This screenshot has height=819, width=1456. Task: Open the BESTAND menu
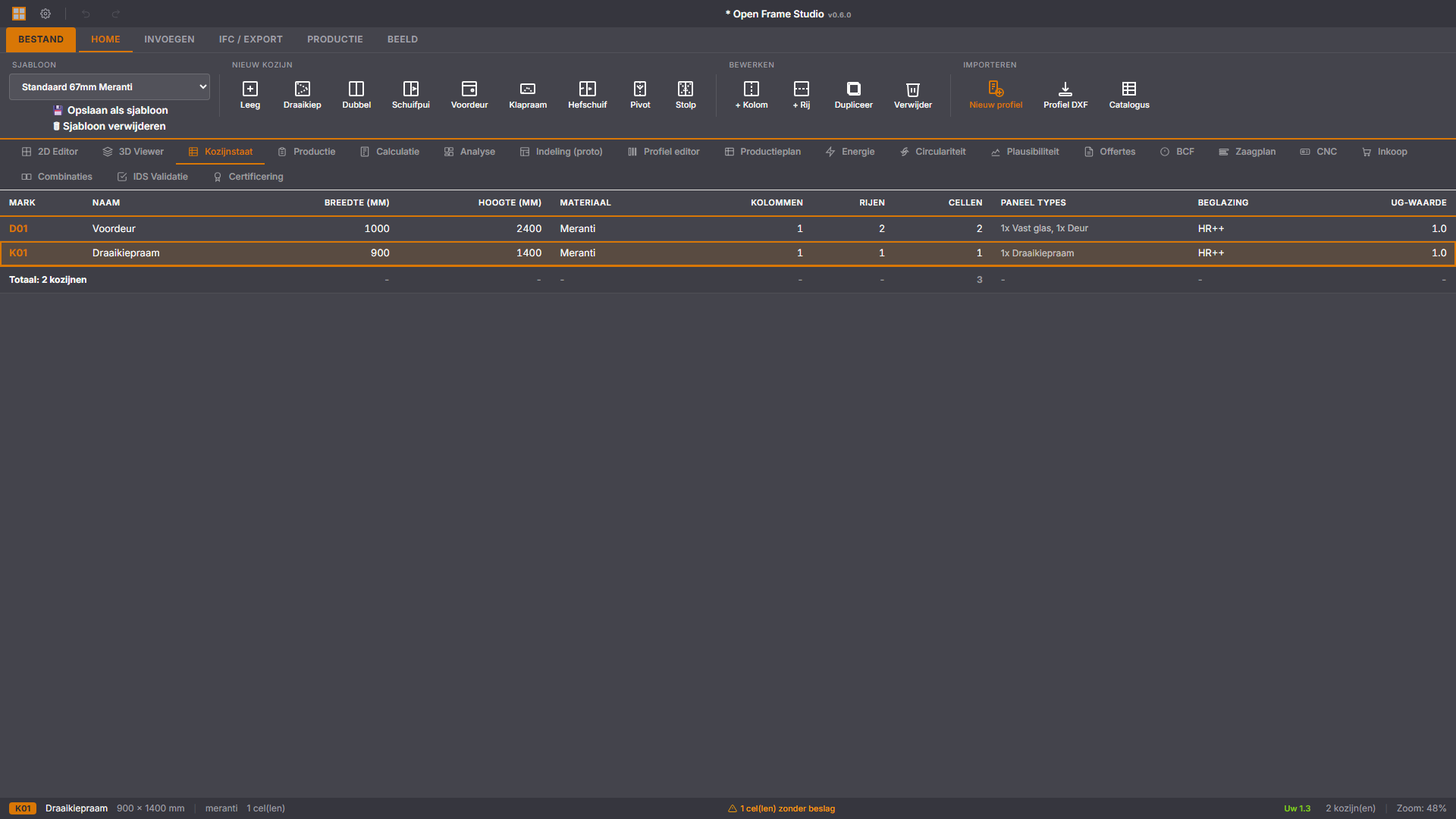(x=41, y=39)
